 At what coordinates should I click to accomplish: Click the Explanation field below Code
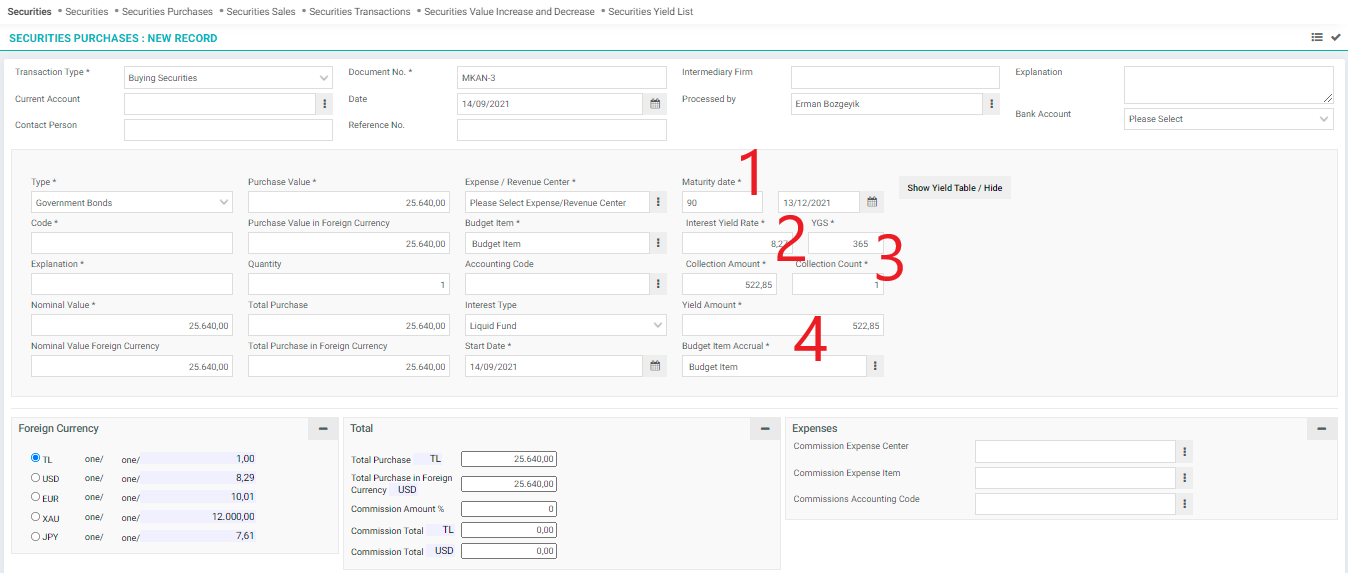[x=132, y=285]
